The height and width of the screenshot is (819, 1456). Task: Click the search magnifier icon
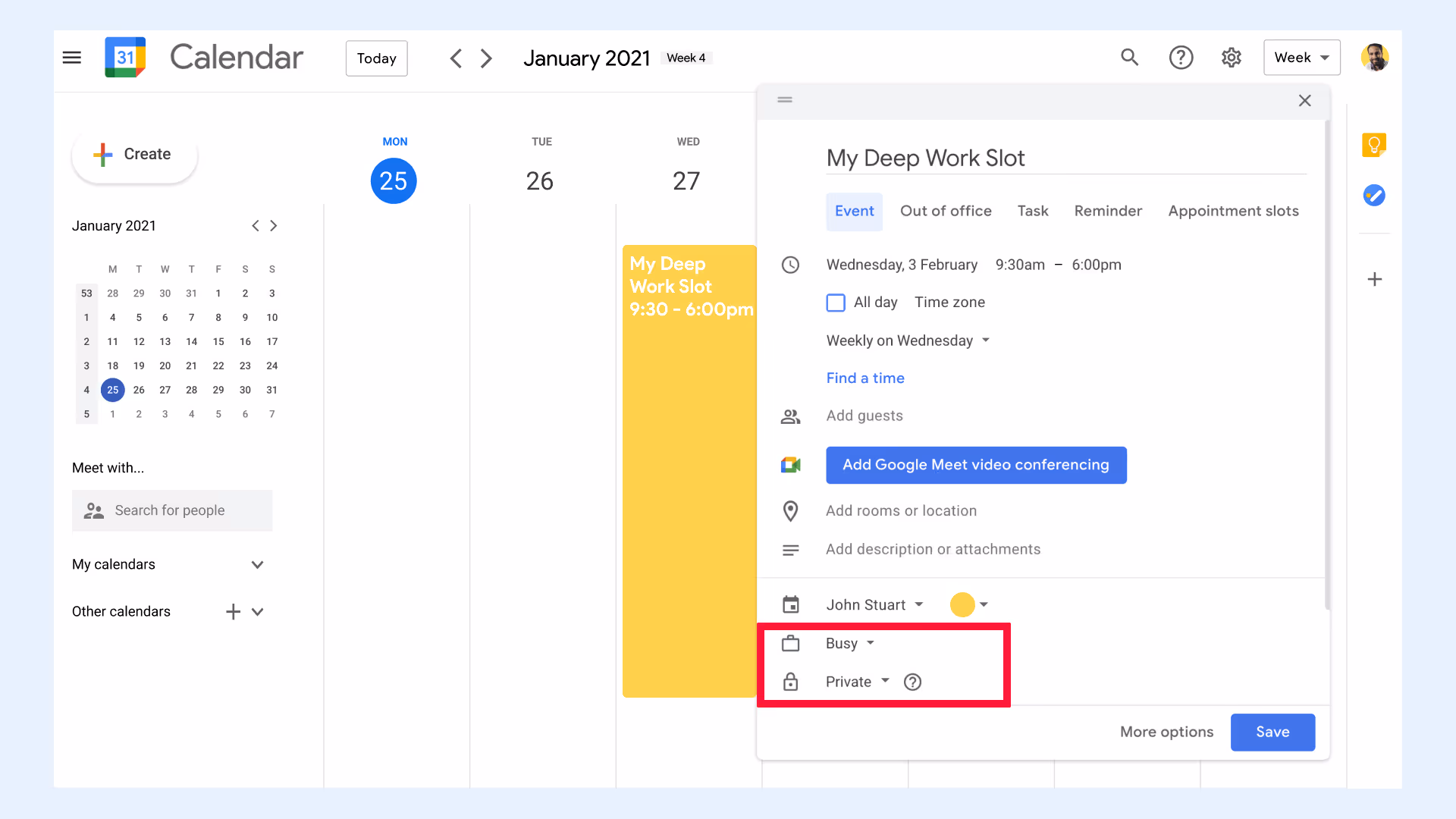(1130, 58)
